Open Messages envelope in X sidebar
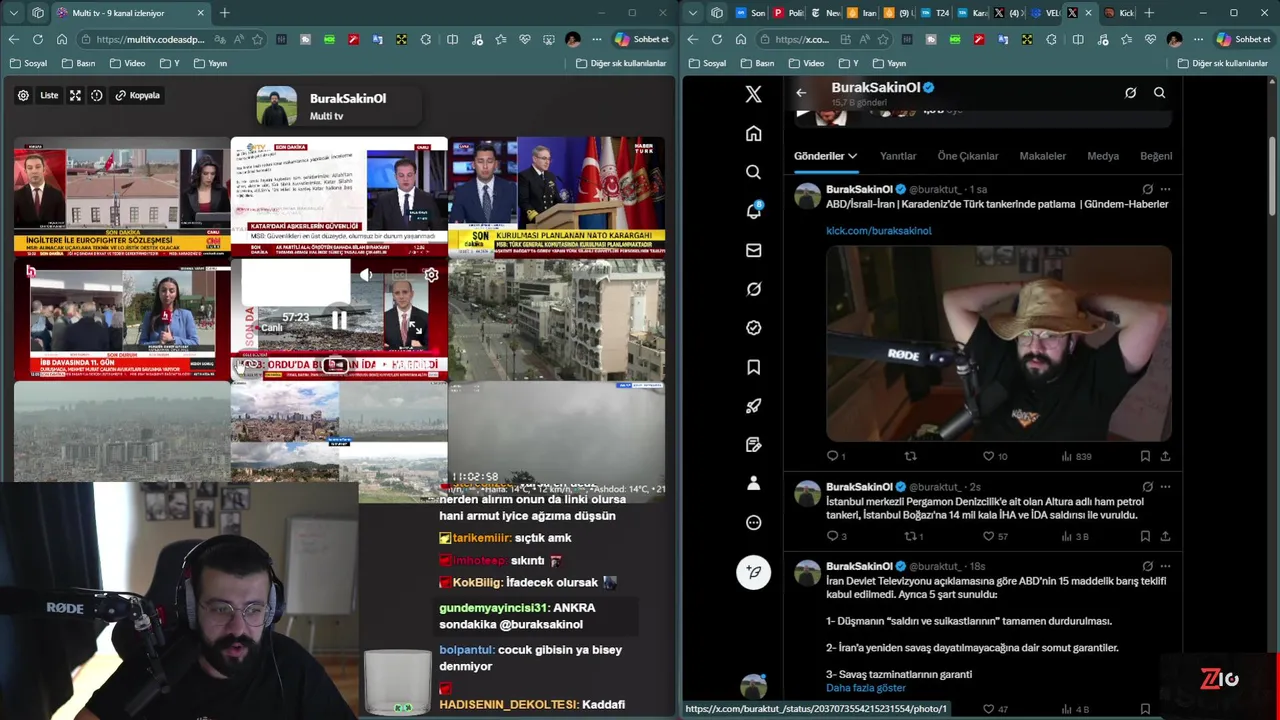1280x720 pixels. [x=754, y=250]
